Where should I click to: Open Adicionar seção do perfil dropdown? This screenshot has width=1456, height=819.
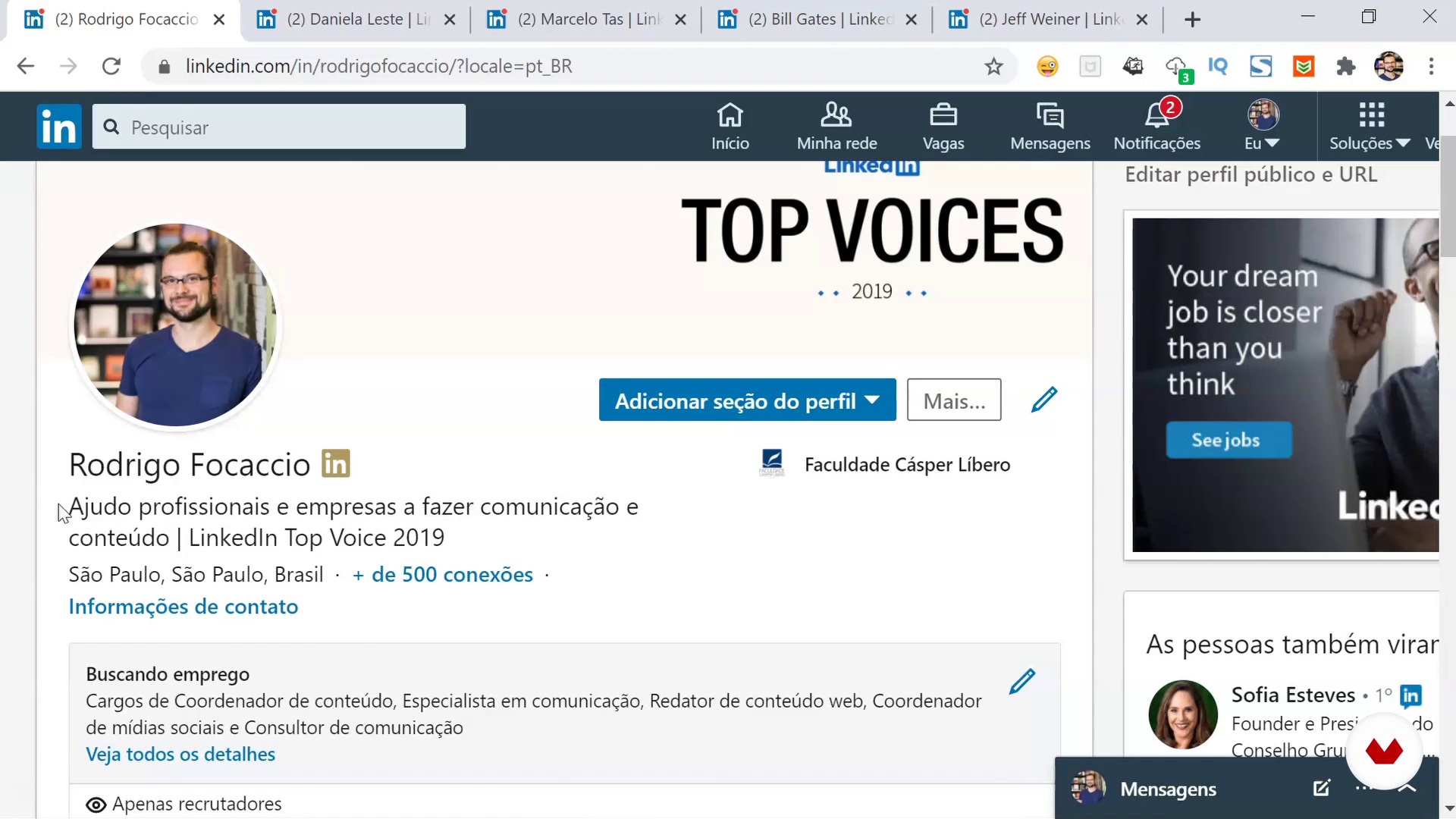[x=748, y=400]
